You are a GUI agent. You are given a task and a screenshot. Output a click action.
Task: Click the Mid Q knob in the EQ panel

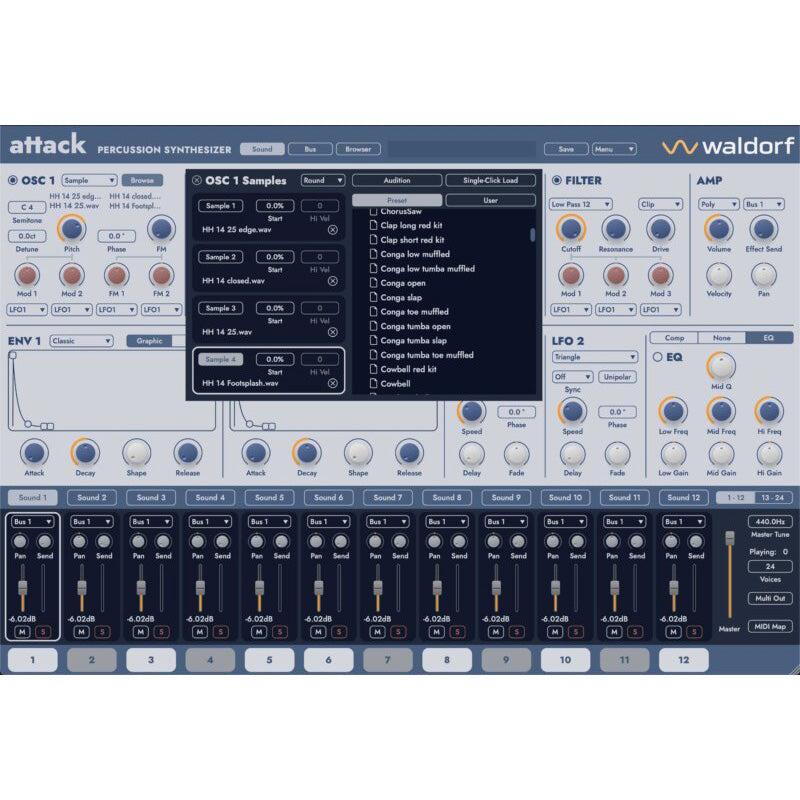pyautogui.click(x=721, y=363)
